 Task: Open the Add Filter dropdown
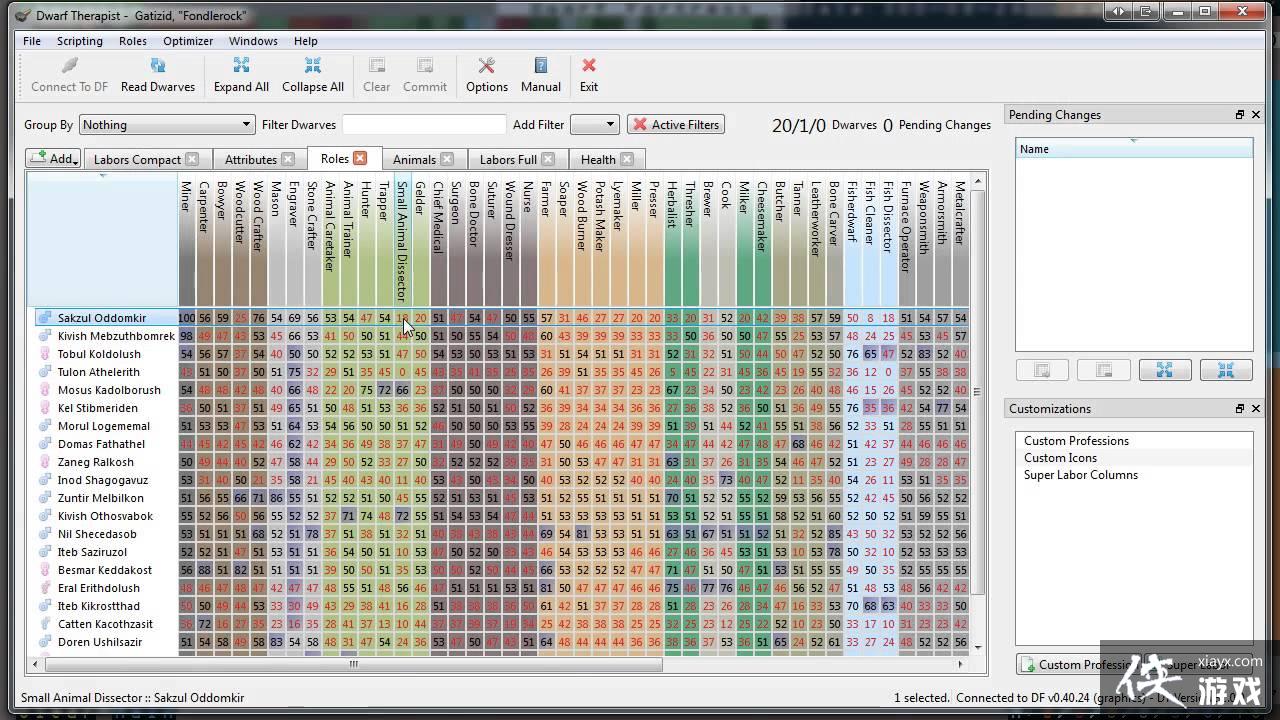[x=594, y=125]
